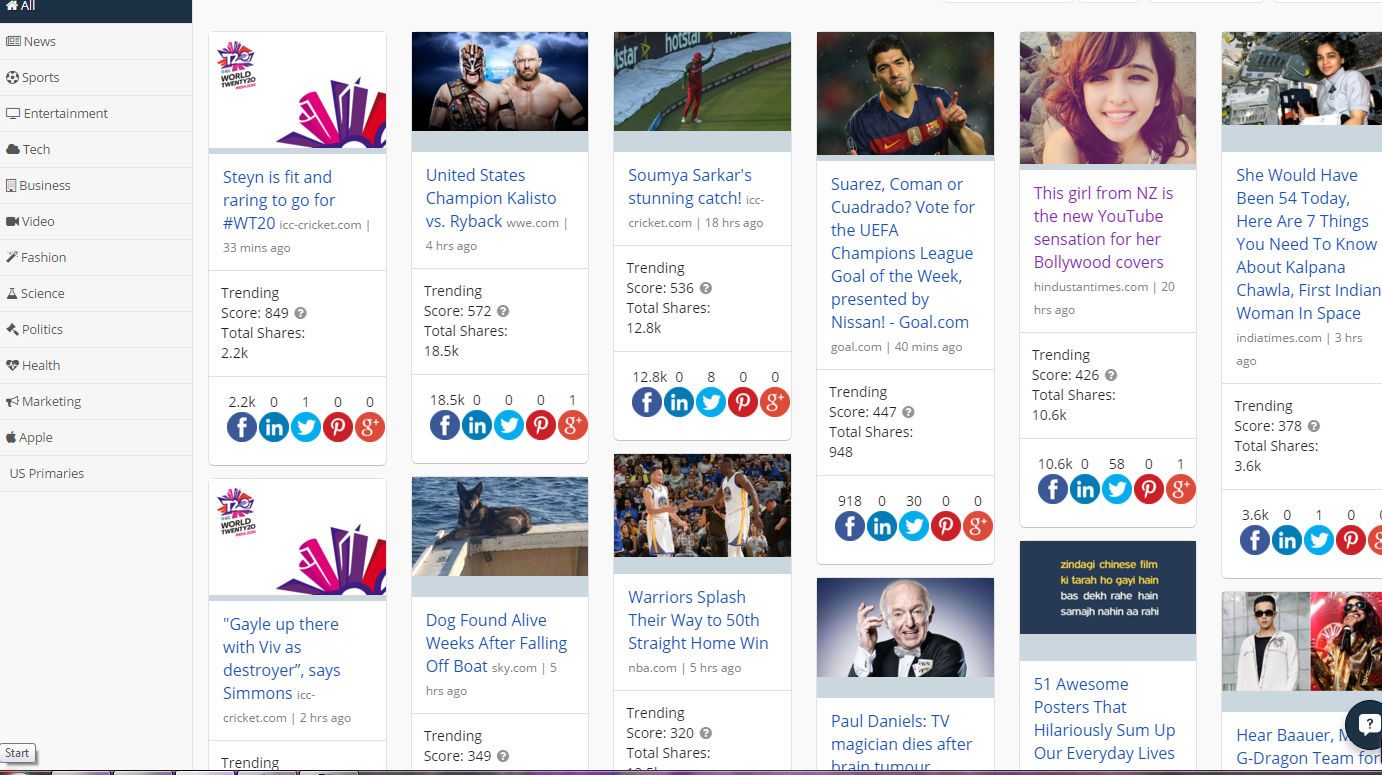Image resolution: width=1382 pixels, height=775 pixels.
Task: Share the Steyn article on Facebook
Action: tap(242, 427)
